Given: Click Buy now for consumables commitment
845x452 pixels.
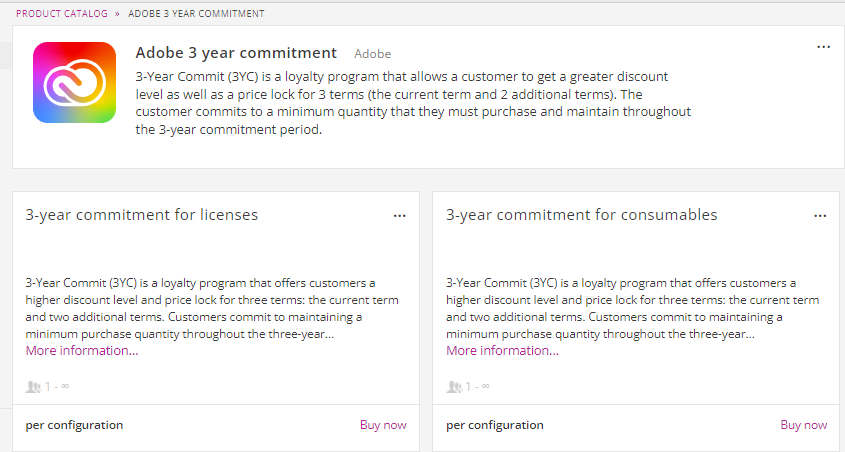Looking at the screenshot, I should [x=804, y=425].
